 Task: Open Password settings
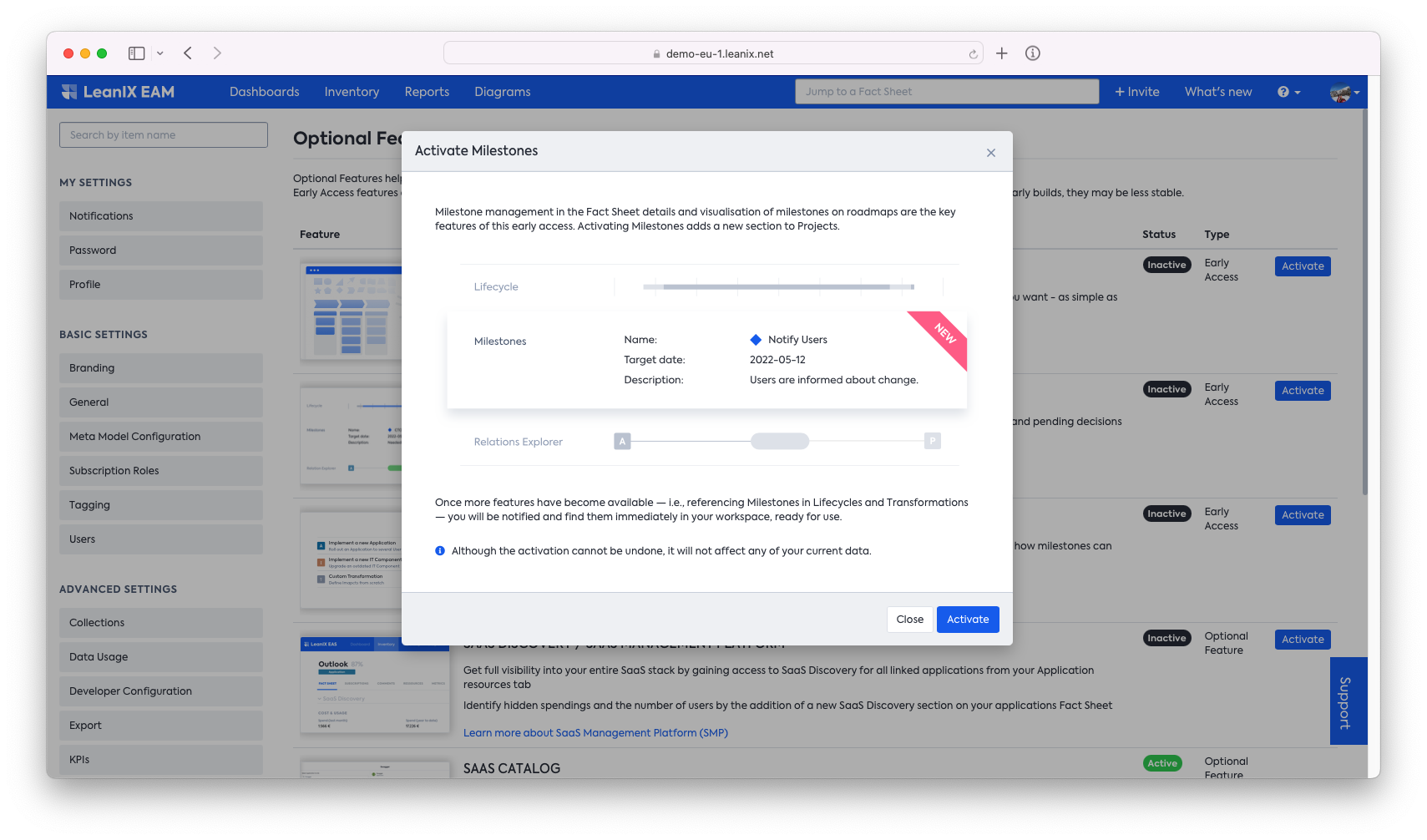[161, 250]
